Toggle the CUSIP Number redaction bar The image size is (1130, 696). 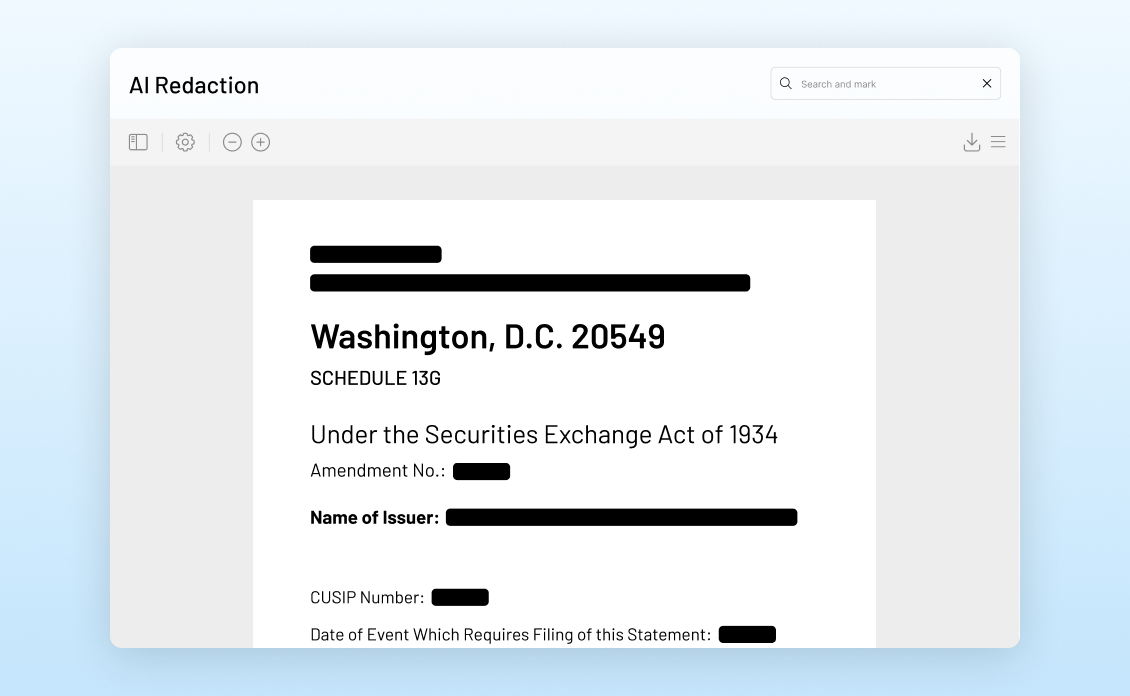(x=460, y=596)
